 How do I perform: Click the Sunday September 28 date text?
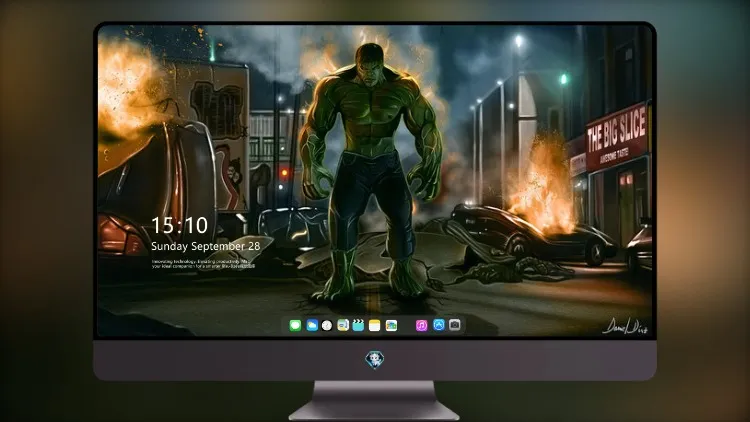pyautogui.click(x=206, y=246)
